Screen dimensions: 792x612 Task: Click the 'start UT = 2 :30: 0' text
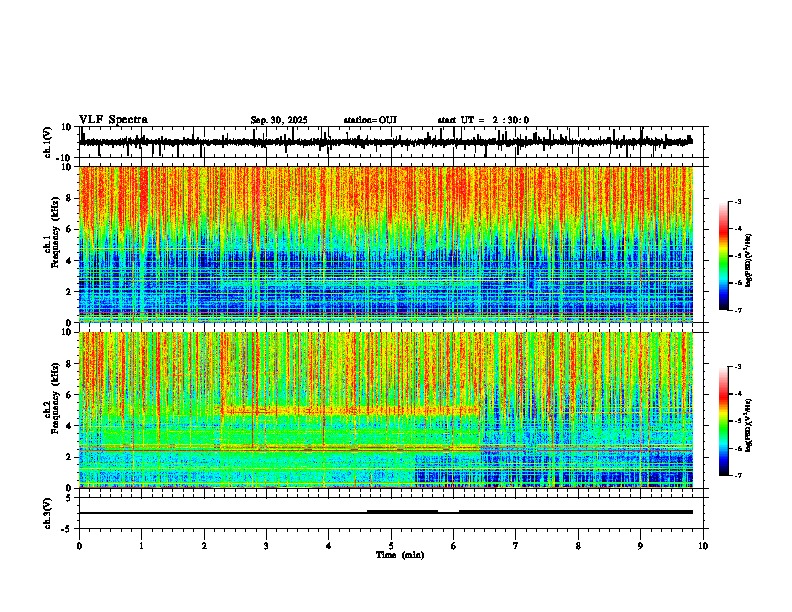[x=483, y=120]
